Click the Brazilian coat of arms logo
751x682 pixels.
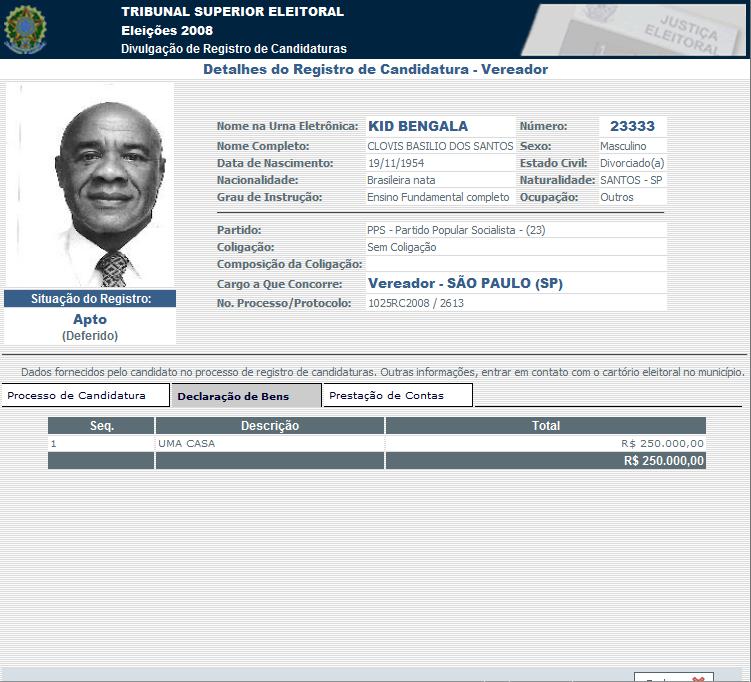coord(25,29)
